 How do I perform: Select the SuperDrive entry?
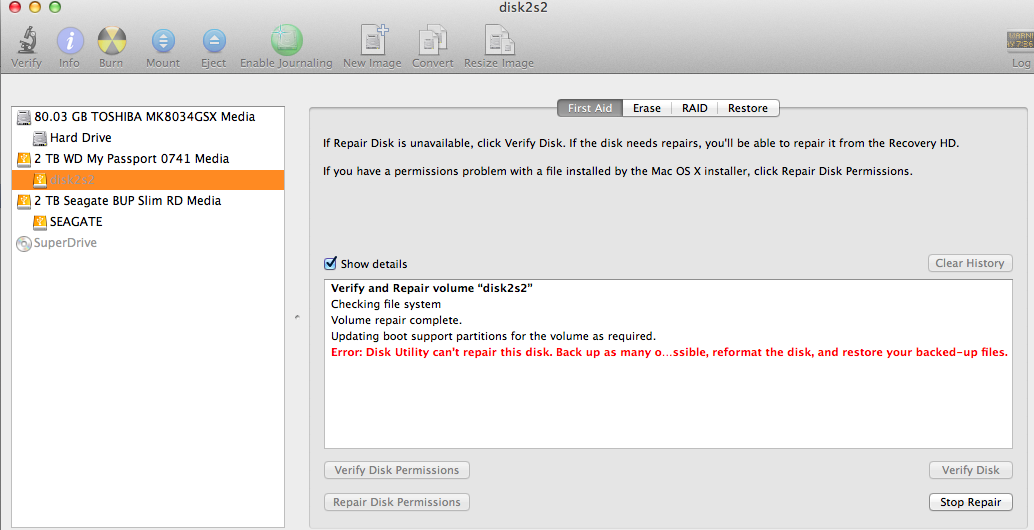(x=148, y=243)
